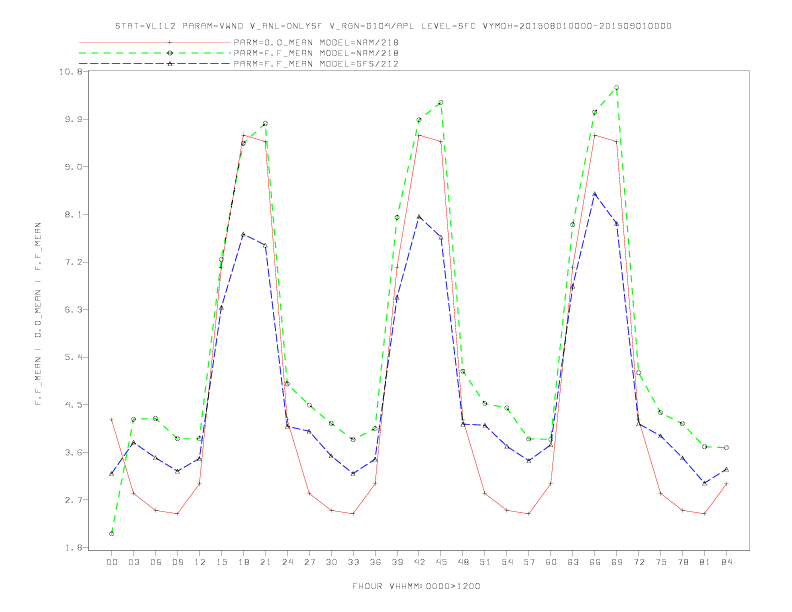
Task: Click x-axis forecast hour label 78
Action: point(682,562)
